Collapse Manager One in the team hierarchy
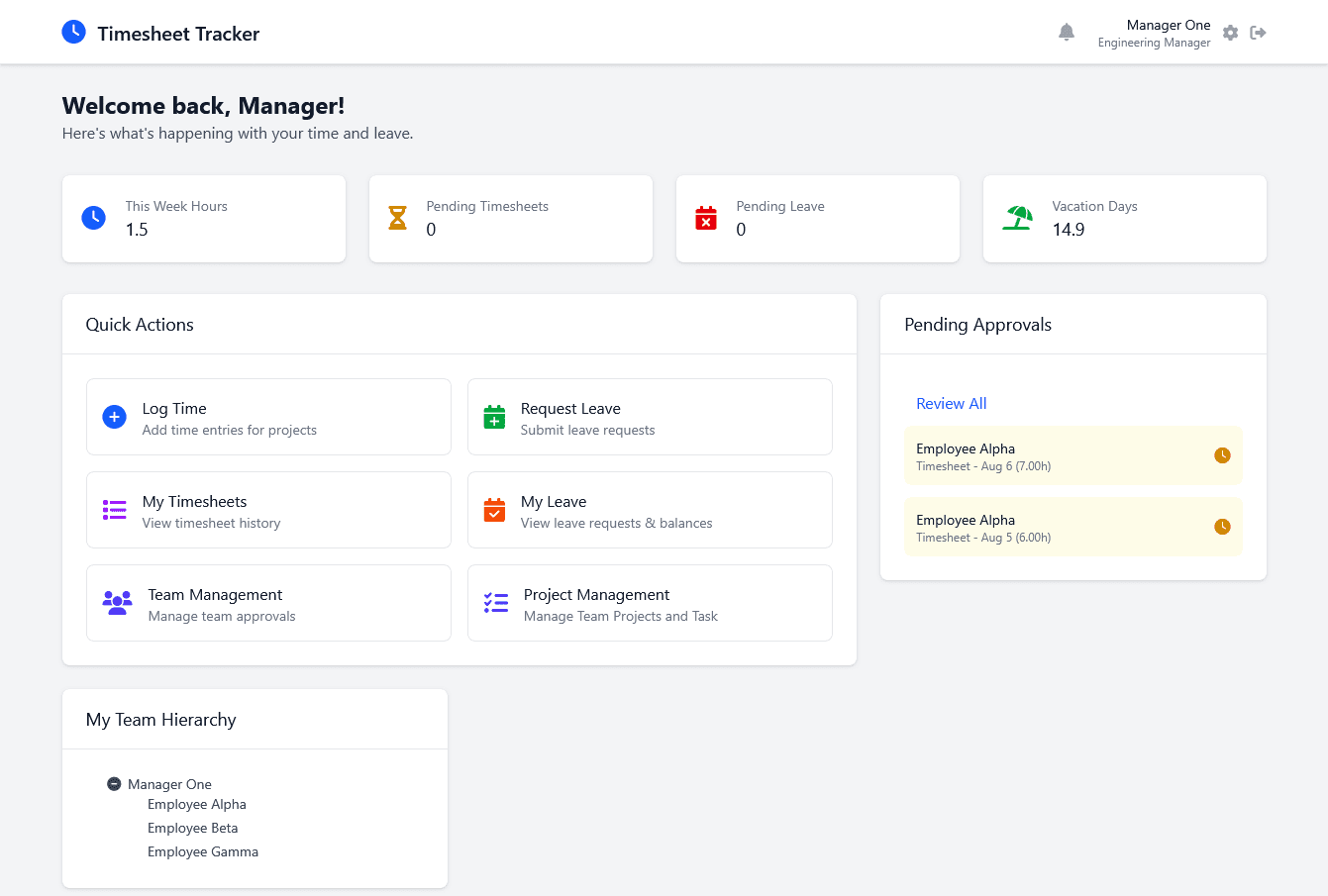Screen dimensions: 1328x896 coord(114,783)
